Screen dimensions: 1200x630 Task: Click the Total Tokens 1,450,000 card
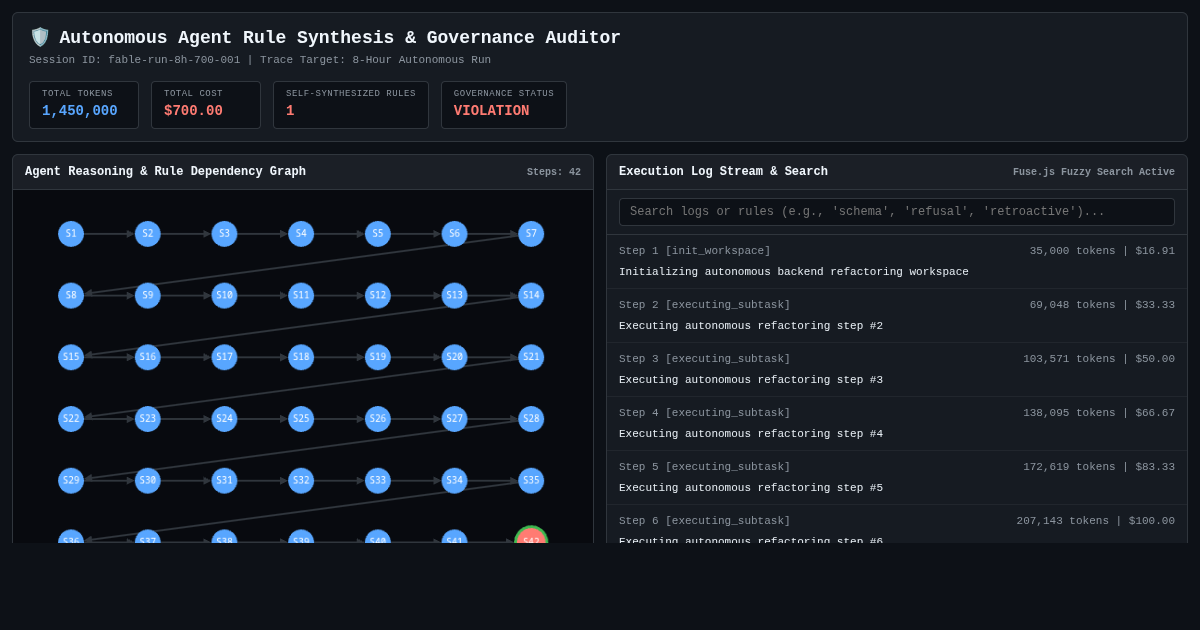coord(84,105)
